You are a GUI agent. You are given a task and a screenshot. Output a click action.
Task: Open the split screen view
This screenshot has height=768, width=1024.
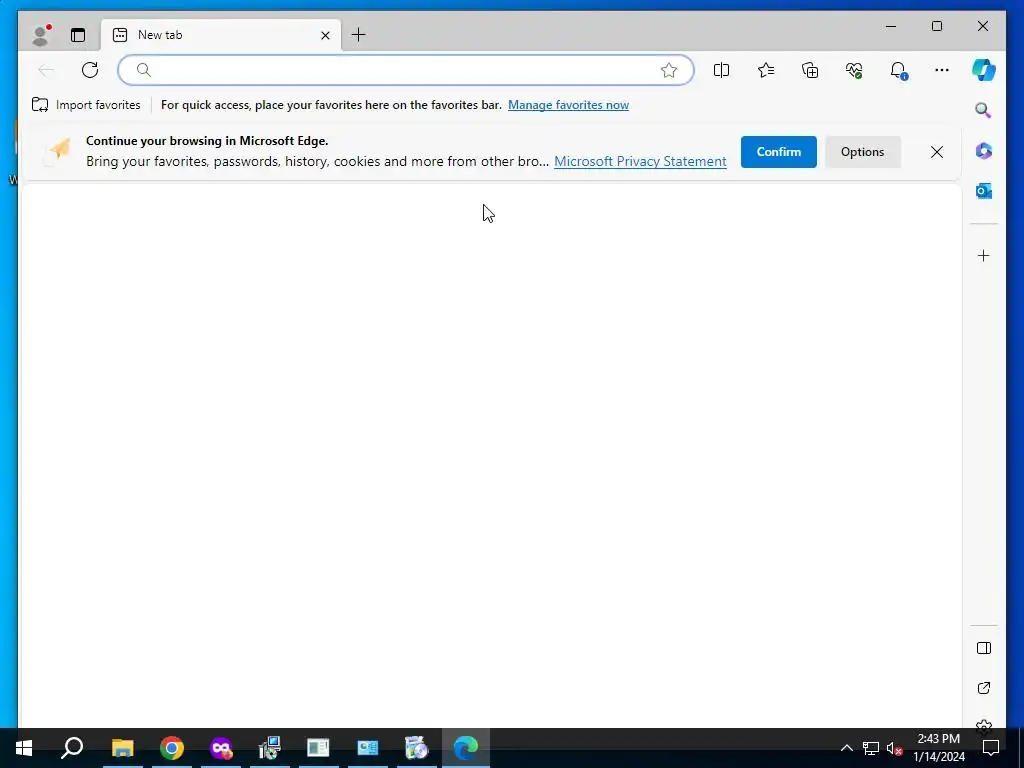pos(722,70)
